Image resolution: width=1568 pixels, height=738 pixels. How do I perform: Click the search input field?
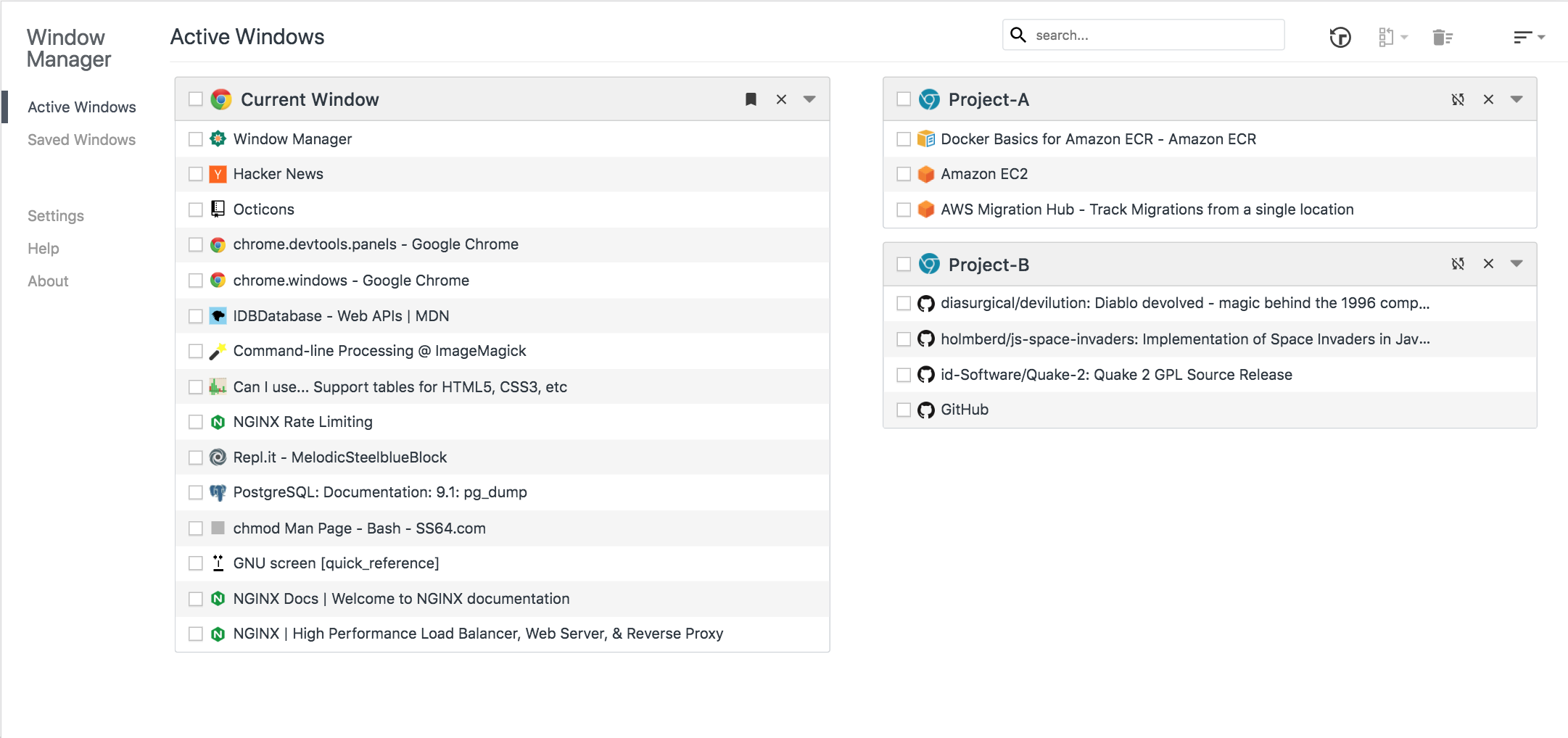(1144, 35)
